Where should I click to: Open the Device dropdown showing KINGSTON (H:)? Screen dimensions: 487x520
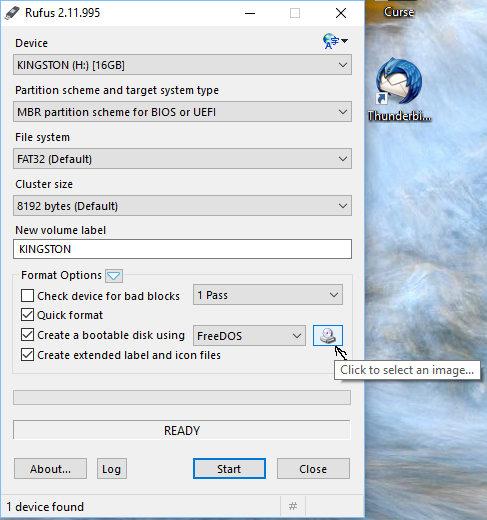click(x=182, y=65)
